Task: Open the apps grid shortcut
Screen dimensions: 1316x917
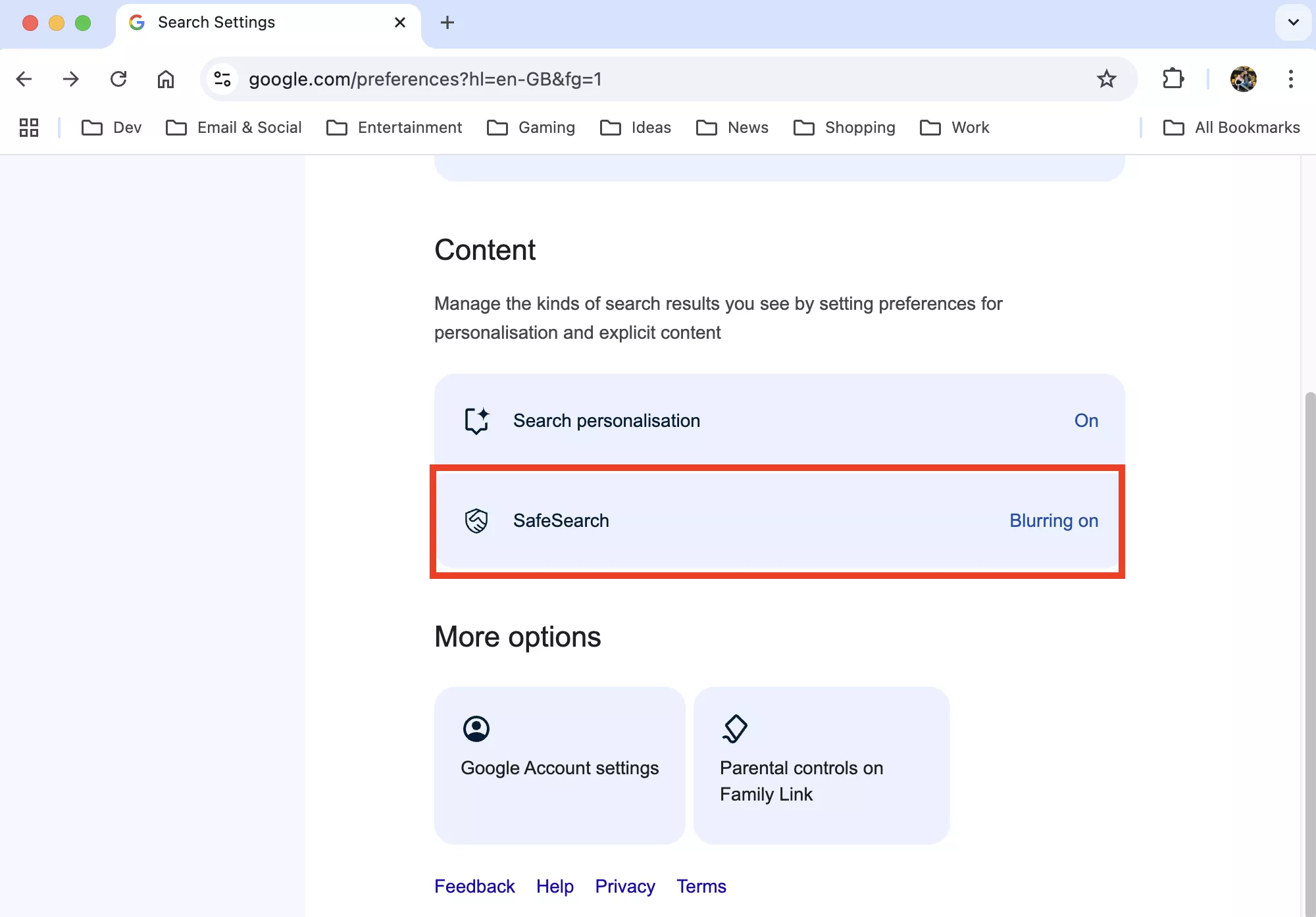Action: tap(29, 128)
